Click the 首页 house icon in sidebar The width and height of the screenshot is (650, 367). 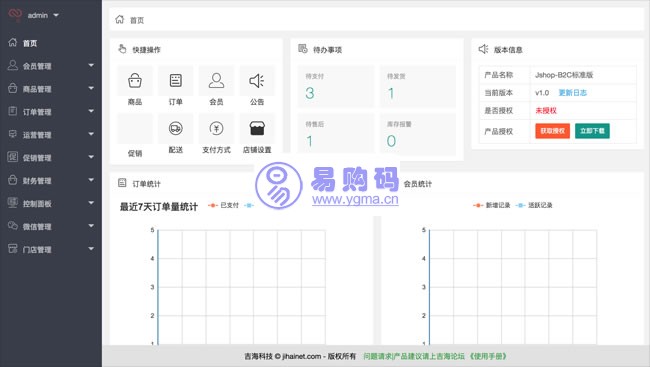pos(12,42)
